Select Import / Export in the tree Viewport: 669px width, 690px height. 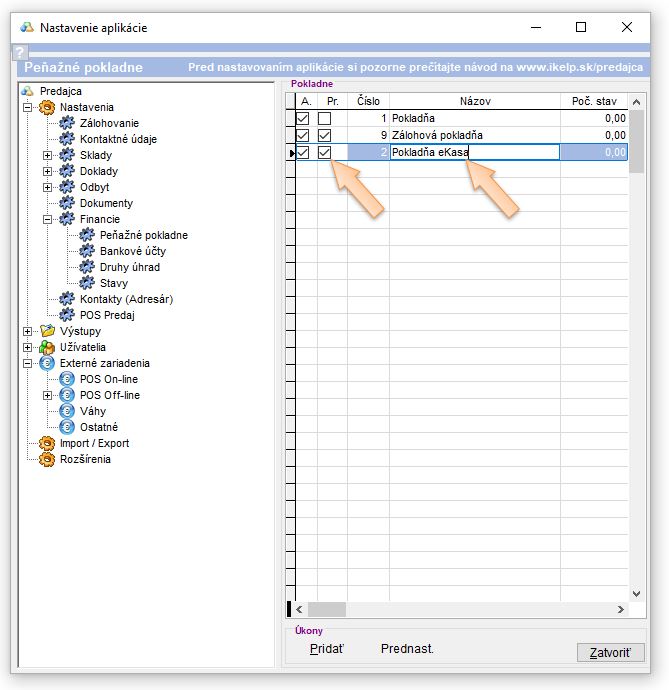(x=94, y=443)
